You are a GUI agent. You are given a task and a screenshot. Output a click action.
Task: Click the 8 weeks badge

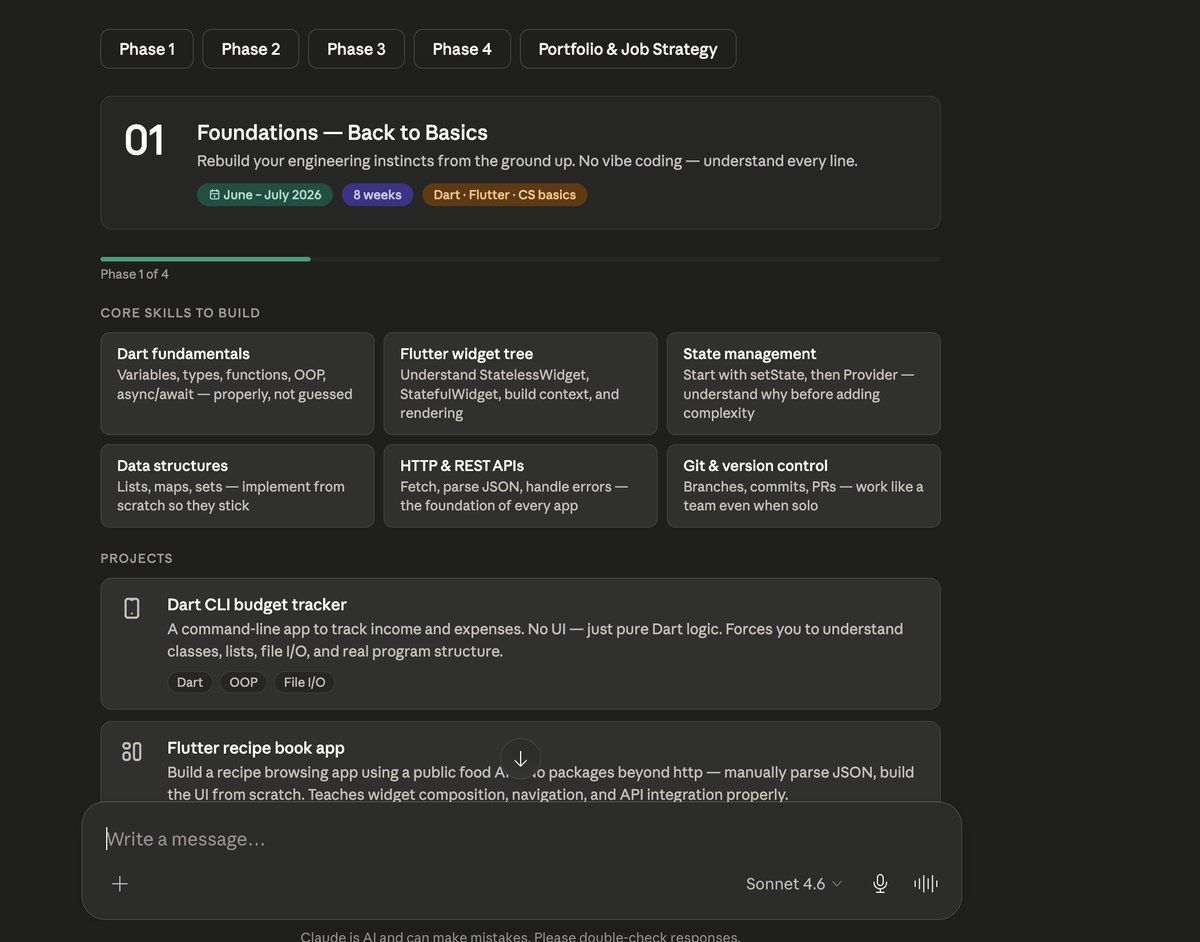(377, 195)
